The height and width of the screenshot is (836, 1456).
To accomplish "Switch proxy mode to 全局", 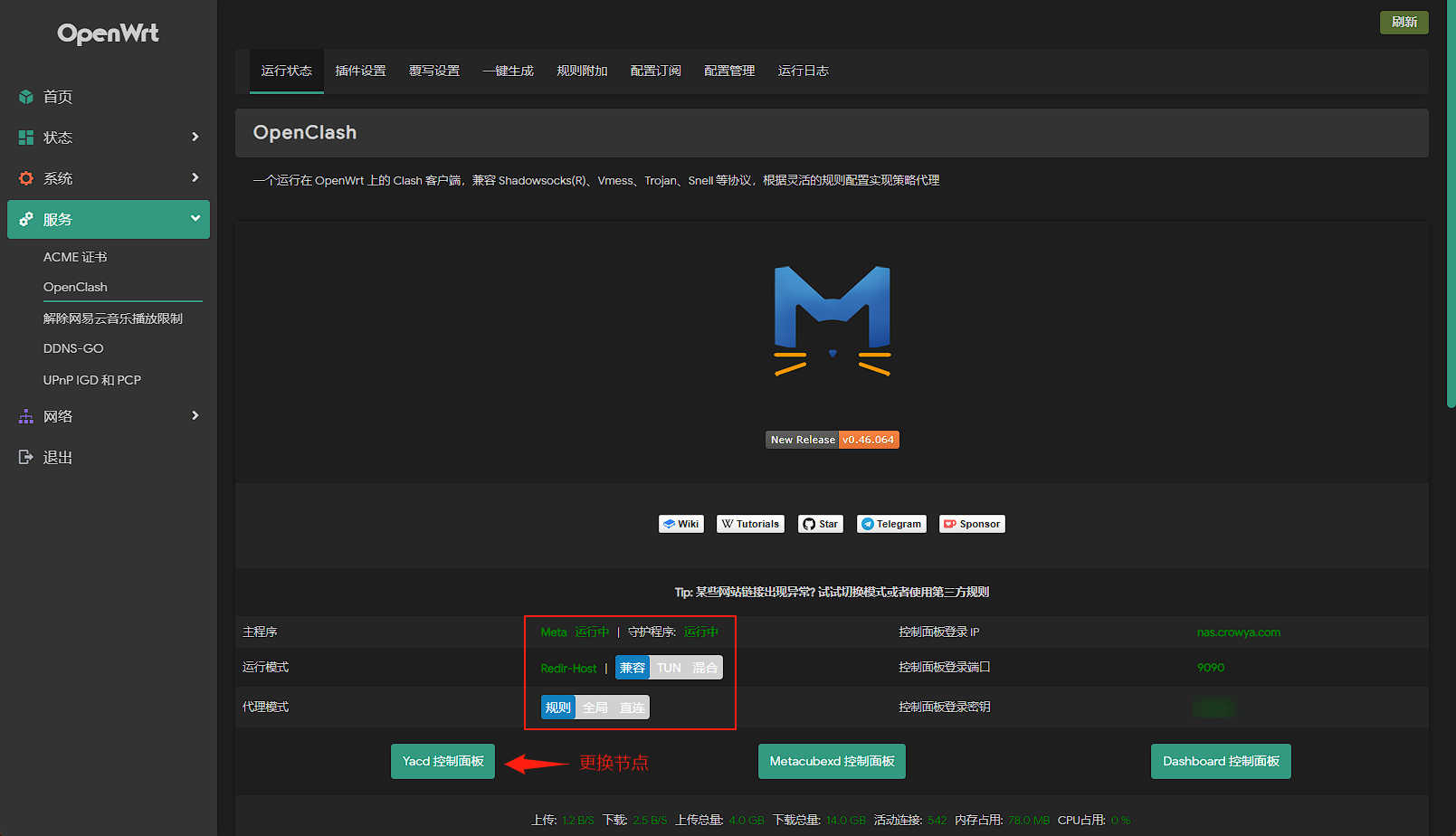I will (x=595, y=708).
